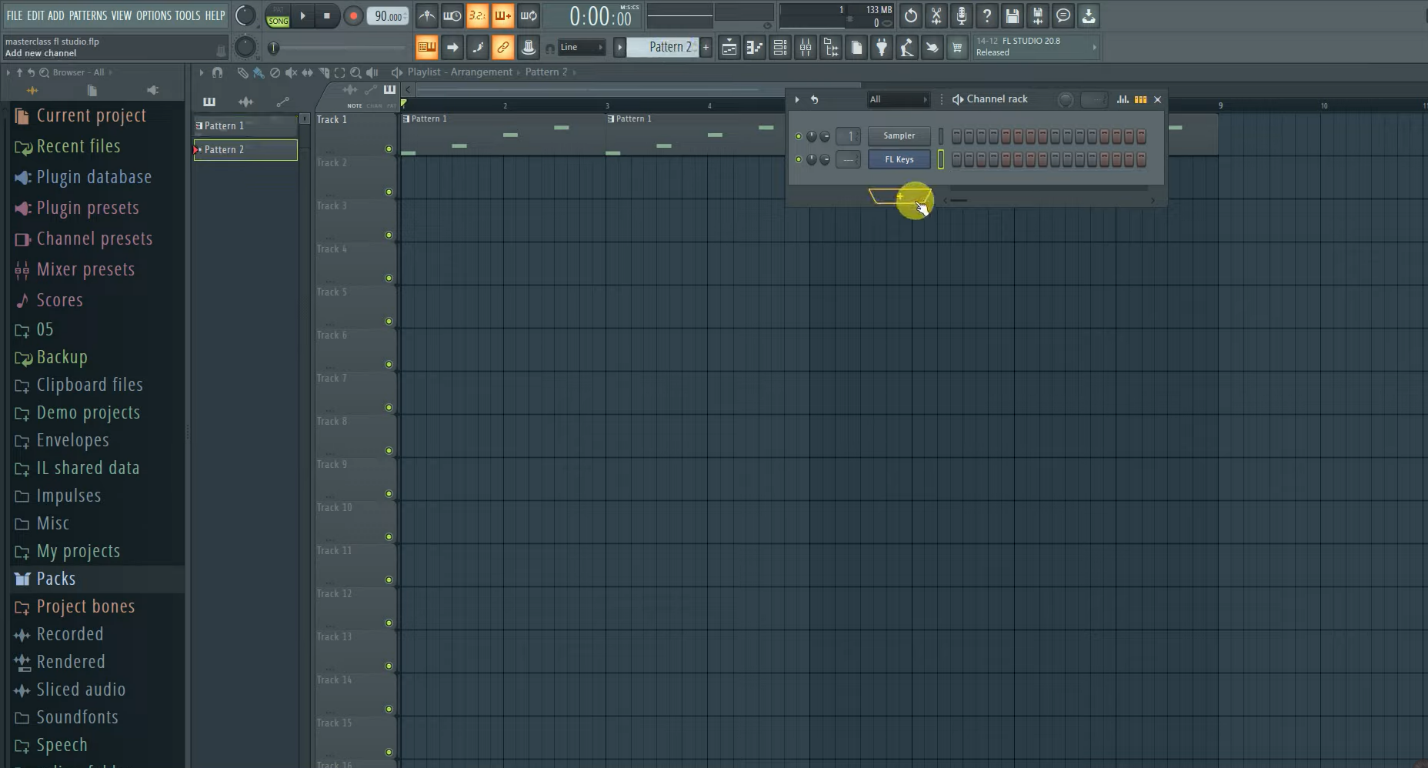Viewport: 1428px width, 768px height.
Task: Open the Playlist window icon
Action: pyautogui.click(x=731, y=46)
